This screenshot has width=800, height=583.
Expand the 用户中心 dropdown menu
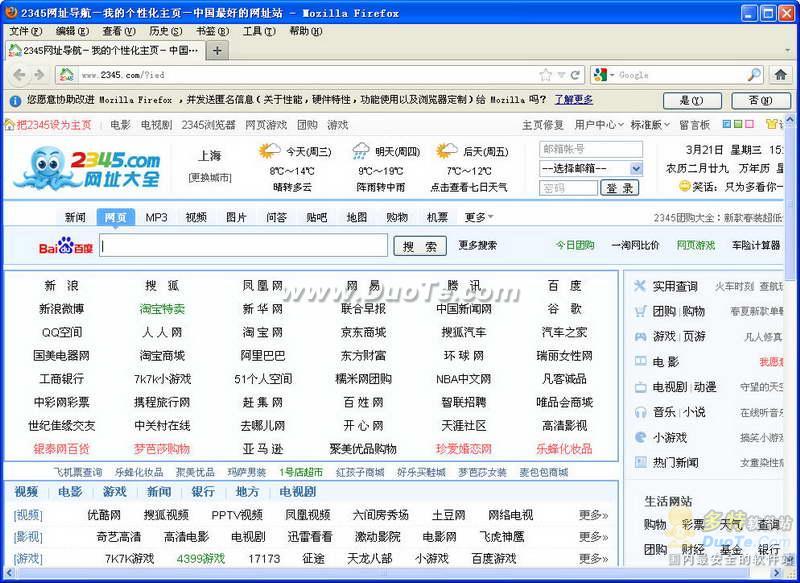599,125
